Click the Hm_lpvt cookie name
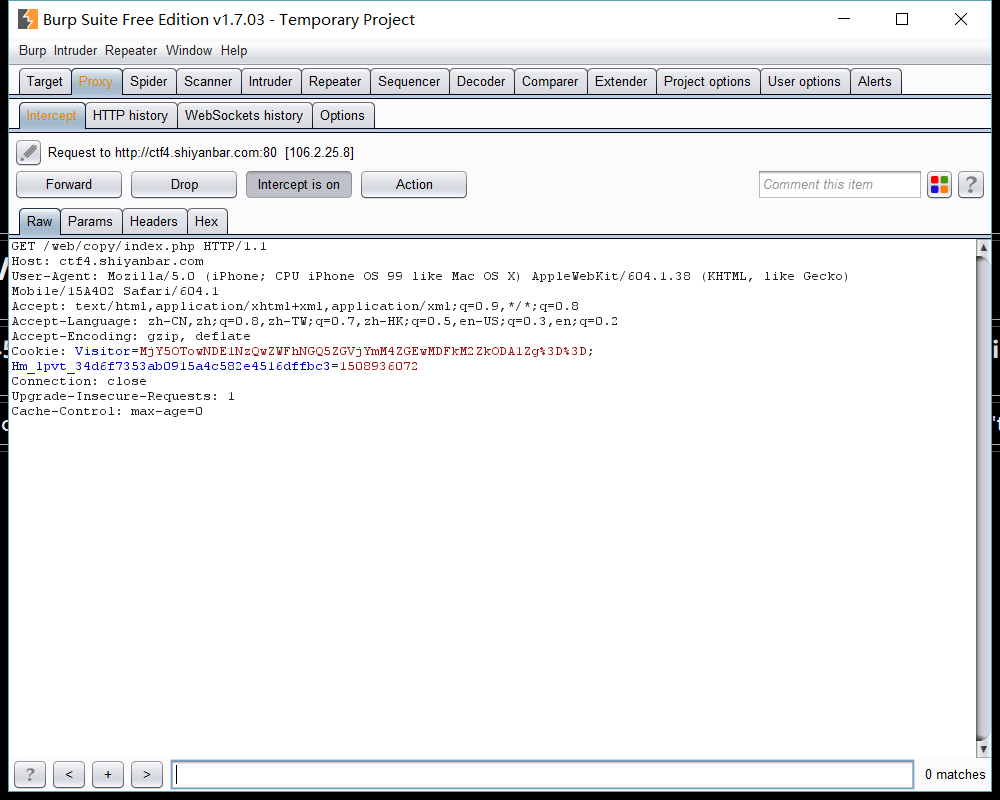The height and width of the screenshot is (800, 1000). (171, 366)
